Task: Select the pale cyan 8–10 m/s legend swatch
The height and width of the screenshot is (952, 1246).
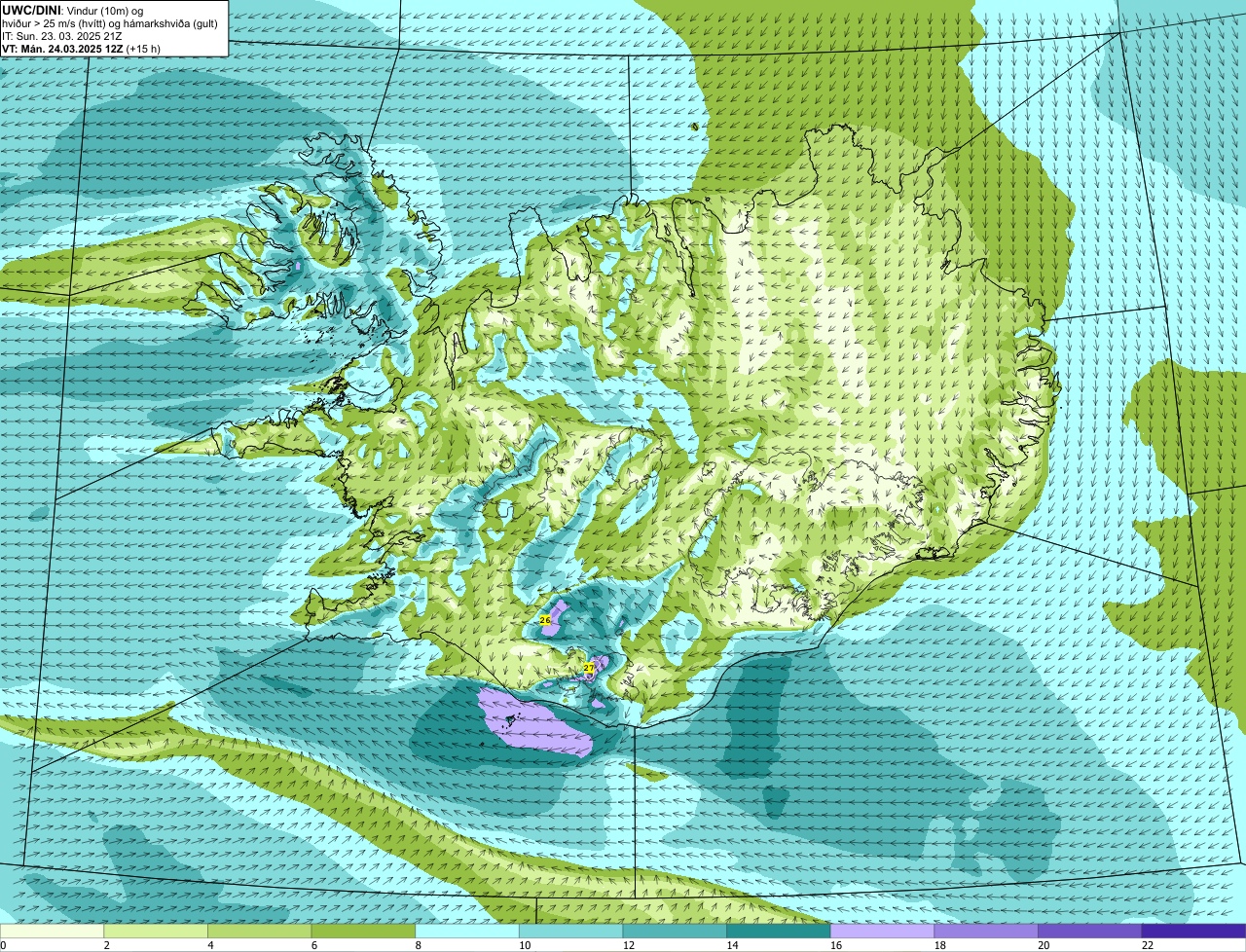Action: click(x=467, y=931)
